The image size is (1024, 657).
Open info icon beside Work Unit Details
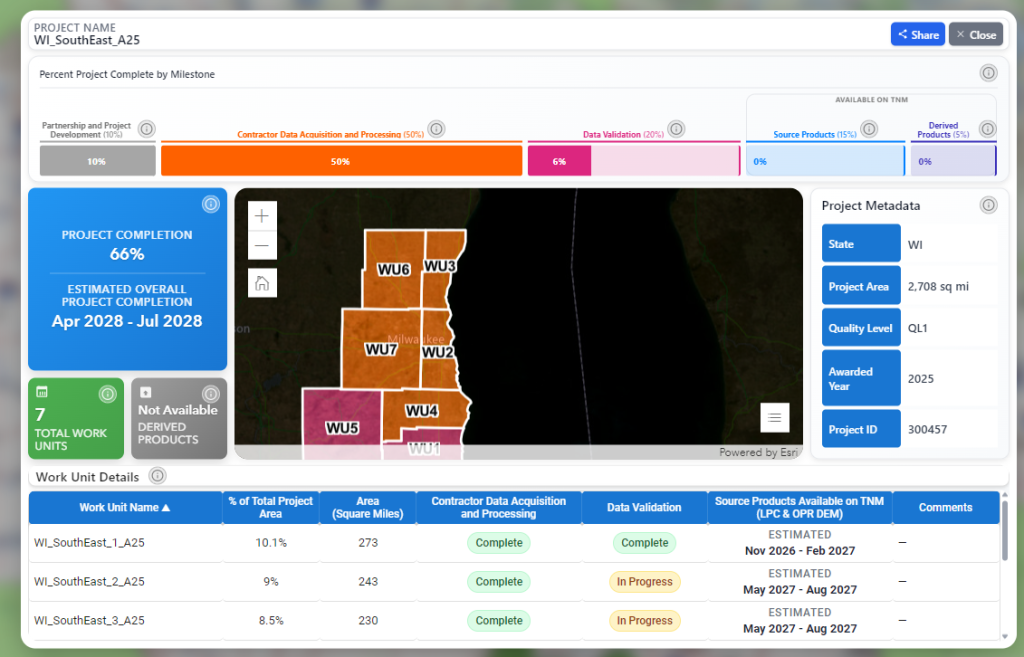click(157, 476)
